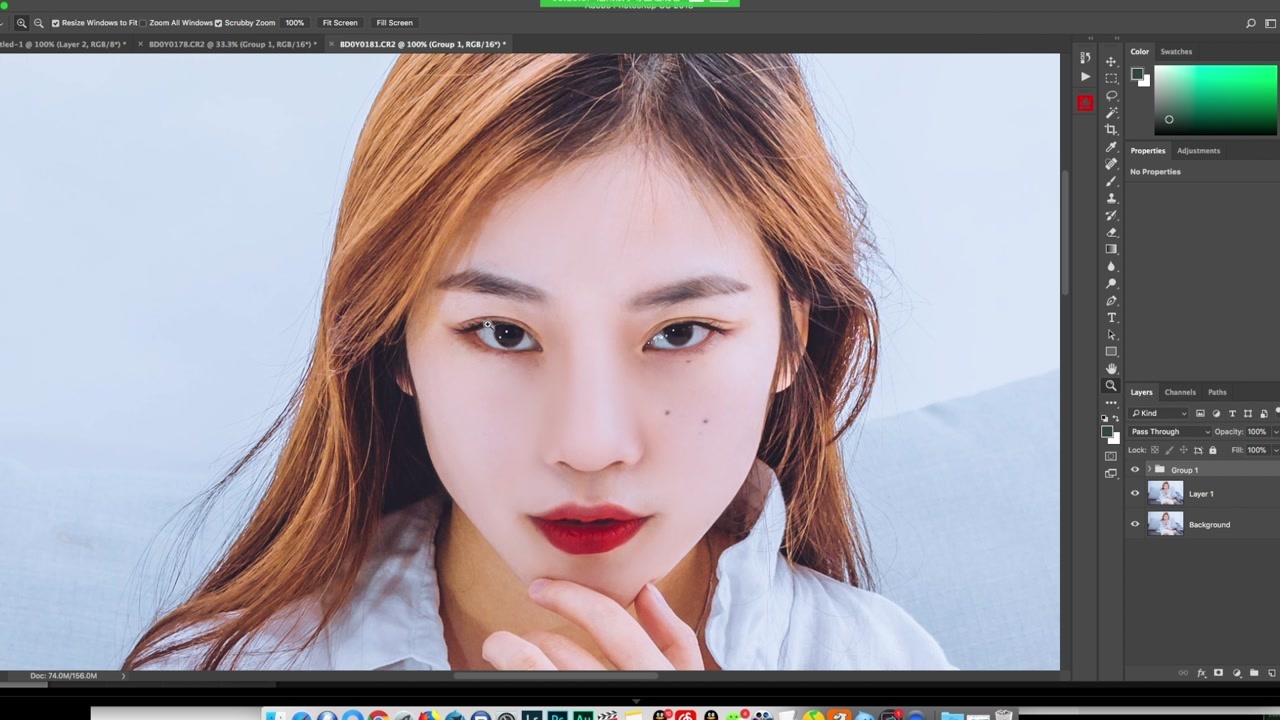1280x720 pixels.
Task: Select the Rectangular Marquee tool
Action: (x=1111, y=78)
